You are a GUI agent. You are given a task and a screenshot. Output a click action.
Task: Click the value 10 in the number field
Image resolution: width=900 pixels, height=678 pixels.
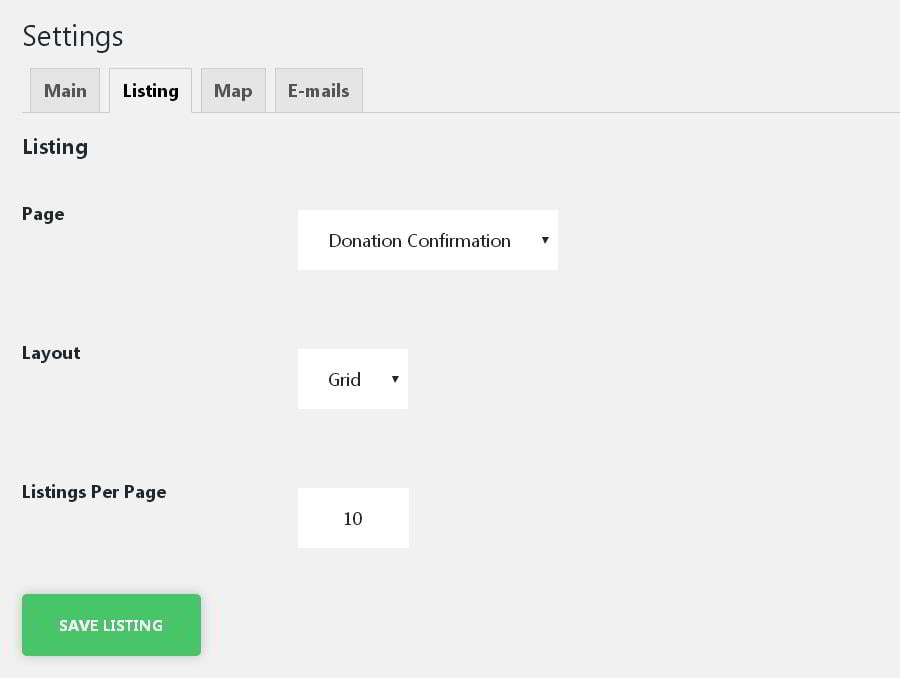[353, 519]
